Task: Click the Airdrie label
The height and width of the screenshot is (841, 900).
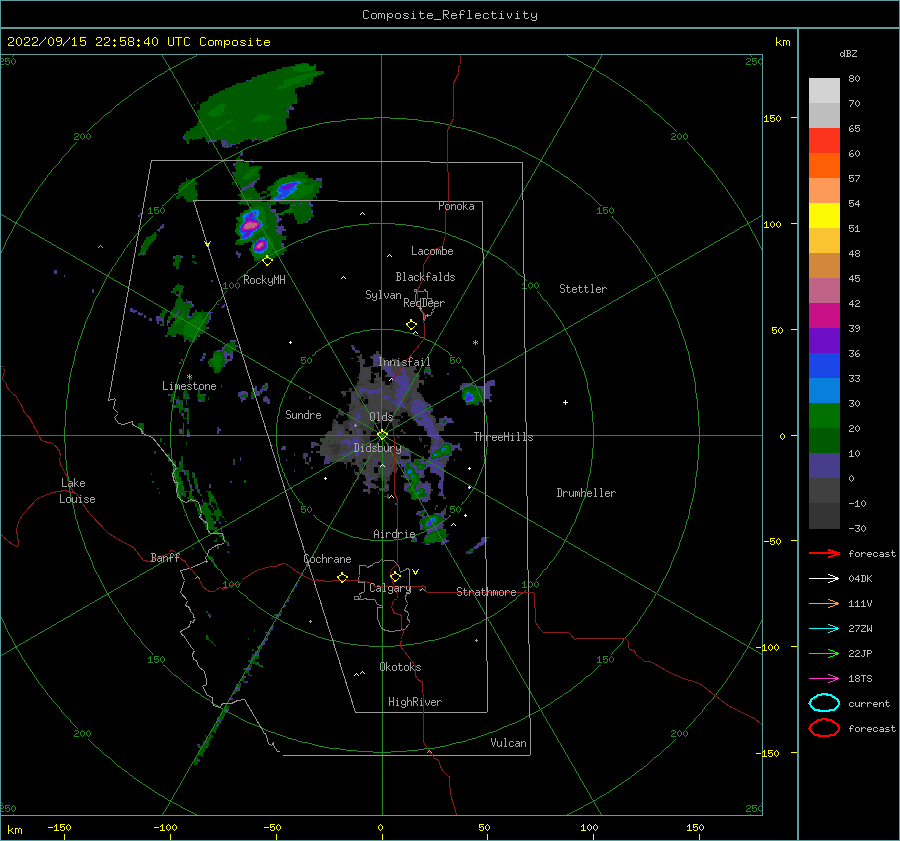Action: 394,534
